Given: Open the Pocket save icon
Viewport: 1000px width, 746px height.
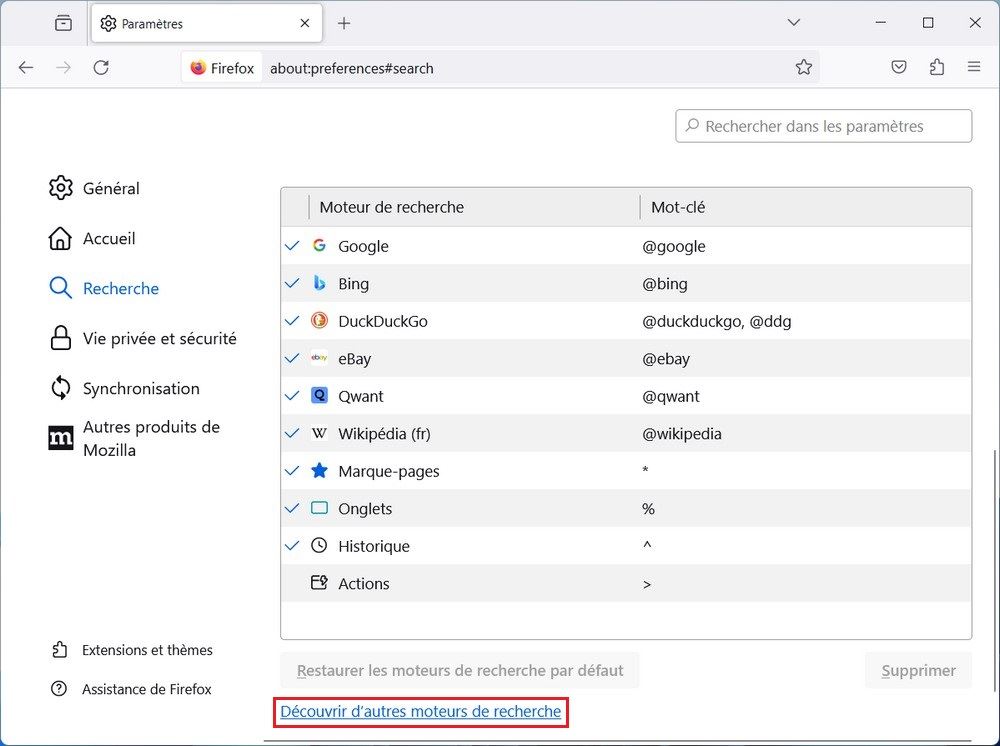Looking at the screenshot, I should point(899,67).
